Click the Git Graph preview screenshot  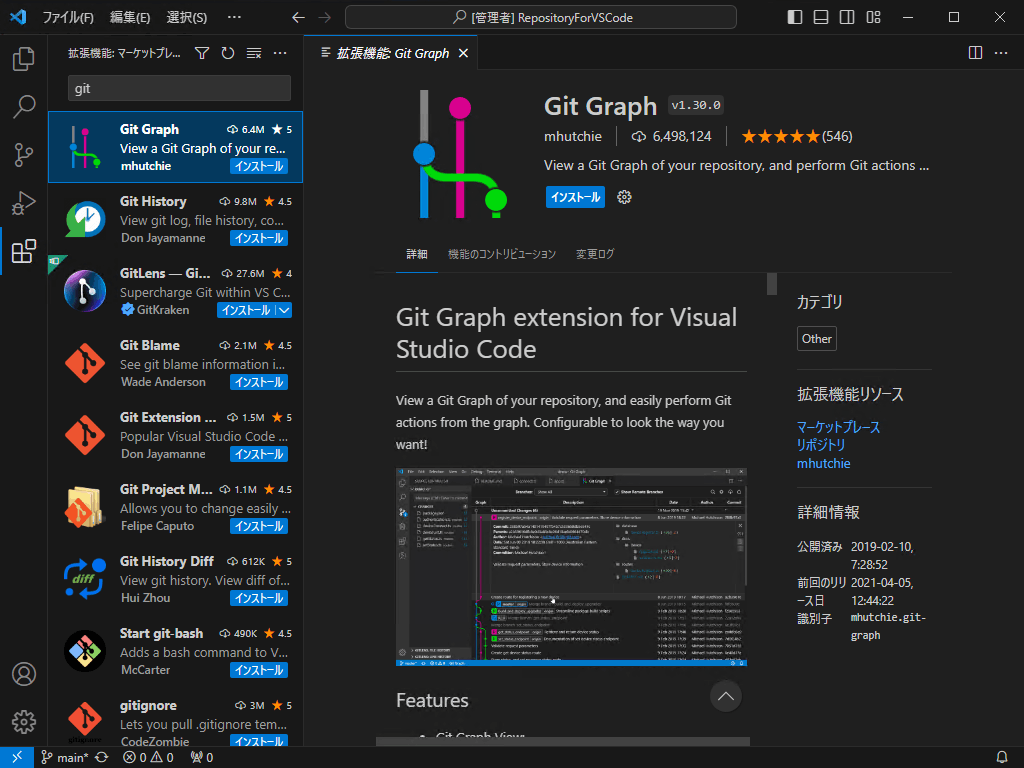(571, 567)
